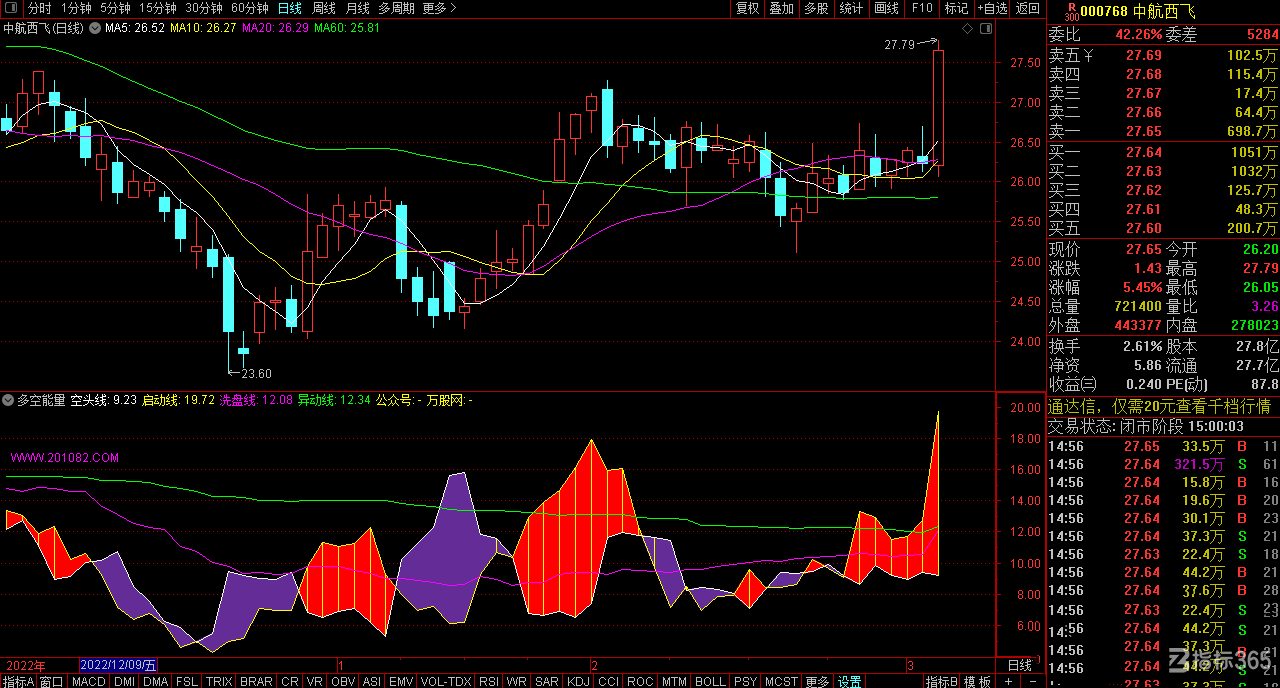The height and width of the screenshot is (688, 1280).
Task: Apply the FSL indicator
Action: tap(186, 681)
